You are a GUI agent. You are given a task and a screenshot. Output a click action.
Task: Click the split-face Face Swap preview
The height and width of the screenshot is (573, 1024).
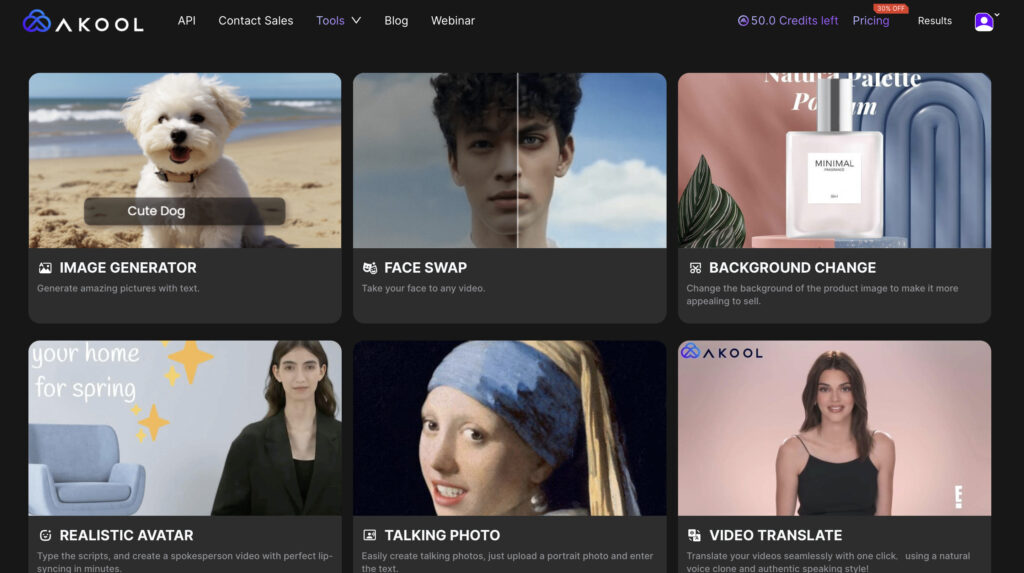[x=509, y=160]
